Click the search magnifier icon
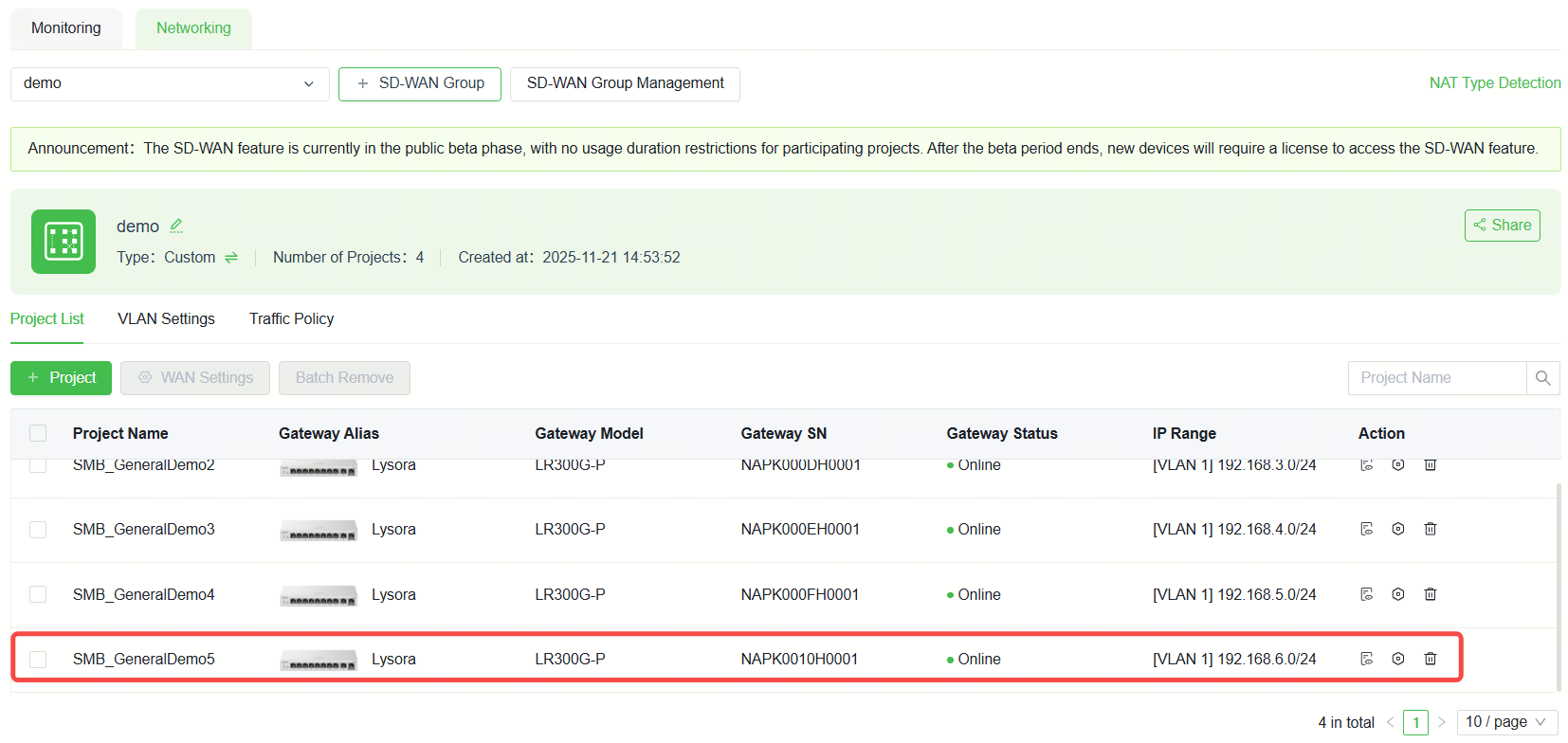This screenshot has height=743, width=1568. coord(1542,378)
